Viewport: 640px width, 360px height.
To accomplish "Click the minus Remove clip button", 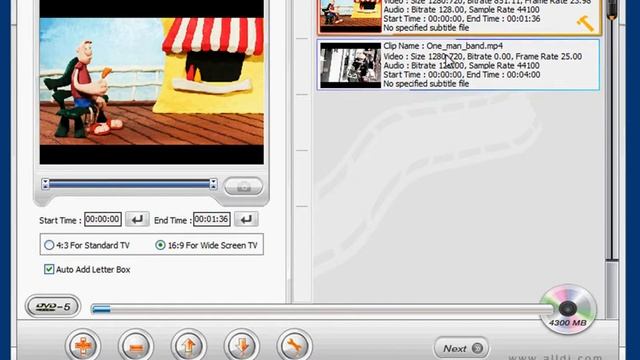I will [x=136, y=346].
